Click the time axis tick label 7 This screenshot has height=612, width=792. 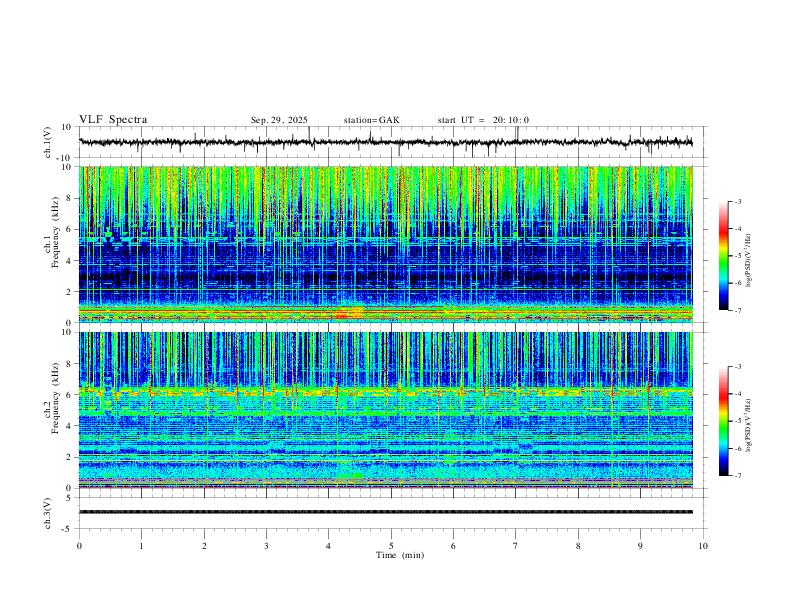[516, 546]
